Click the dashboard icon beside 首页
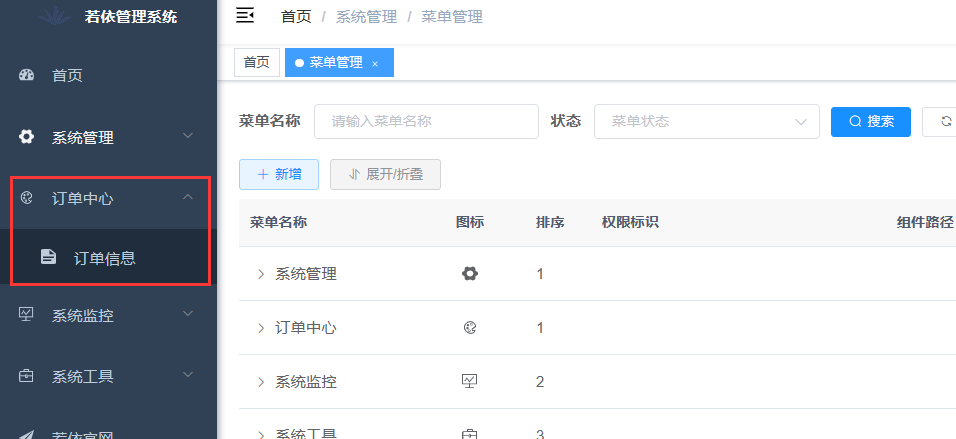Viewport: 956px width, 439px height. tap(26, 76)
